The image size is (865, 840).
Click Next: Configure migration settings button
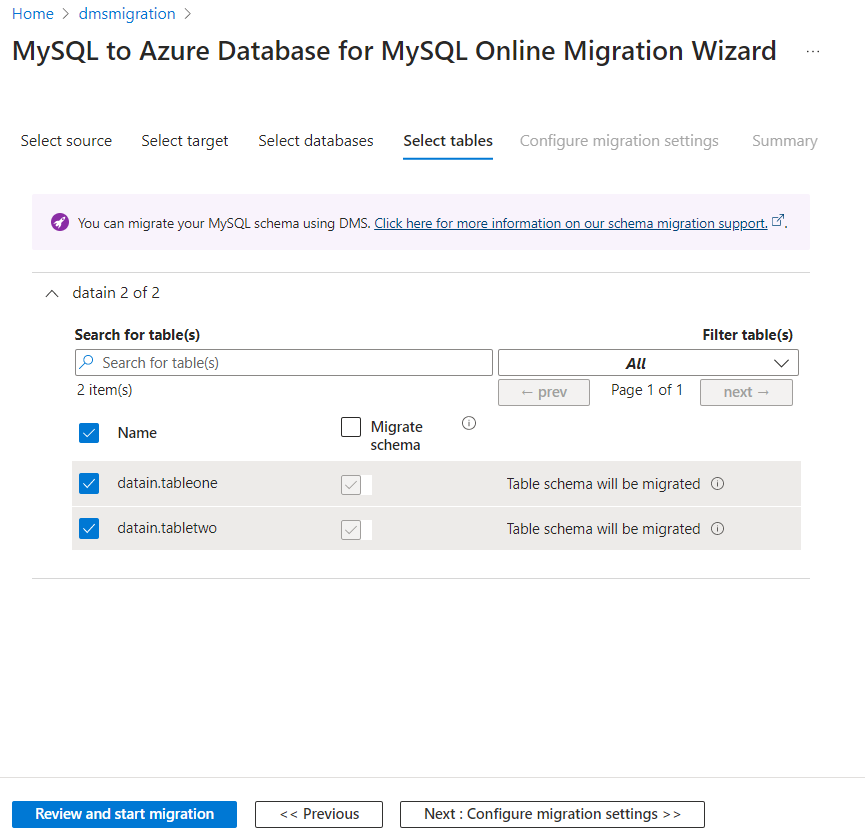click(x=552, y=814)
